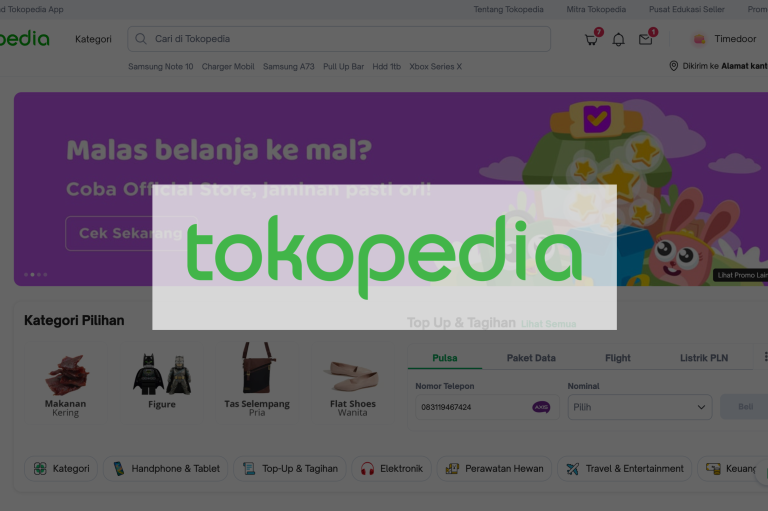Open the Tas Selempang Pria category thumbnail
The height and width of the screenshot is (511, 768).
point(257,380)
